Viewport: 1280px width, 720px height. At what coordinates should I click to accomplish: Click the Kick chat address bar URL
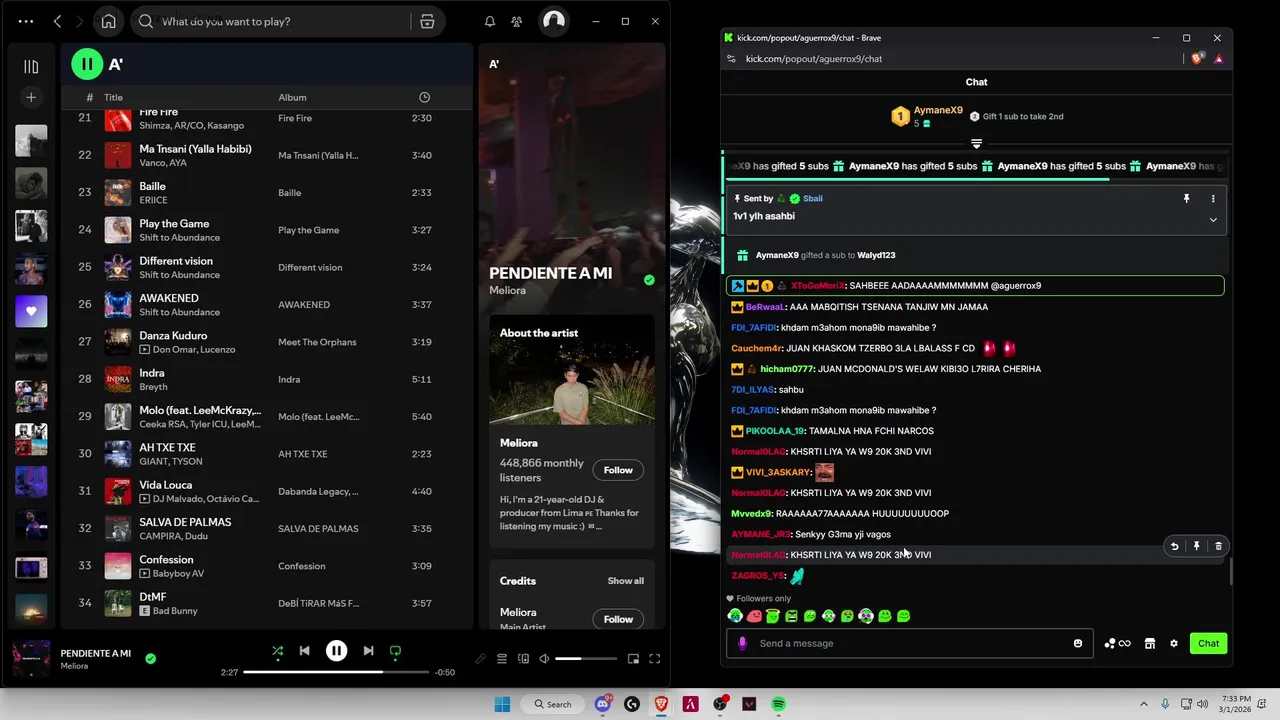pyautogui.click(x=814, y=59)
